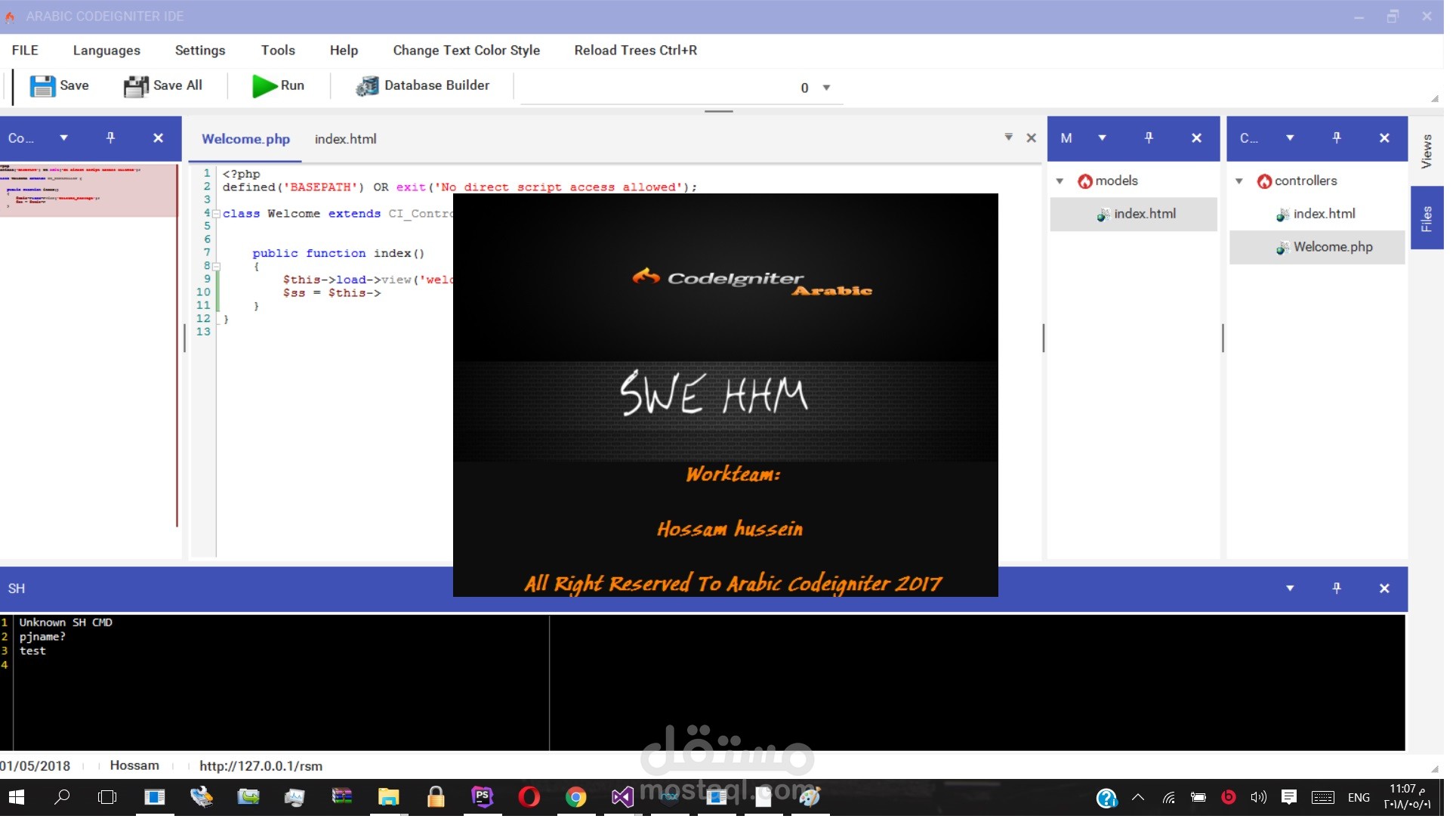This screenshot has height=822, width=1456.
Task: Switch to the index.html editor tab
Action: (x=346, y=139)
